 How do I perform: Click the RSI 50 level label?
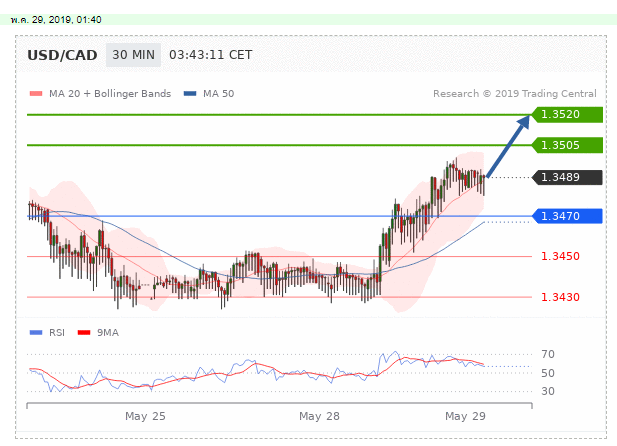tap(548, 373)
